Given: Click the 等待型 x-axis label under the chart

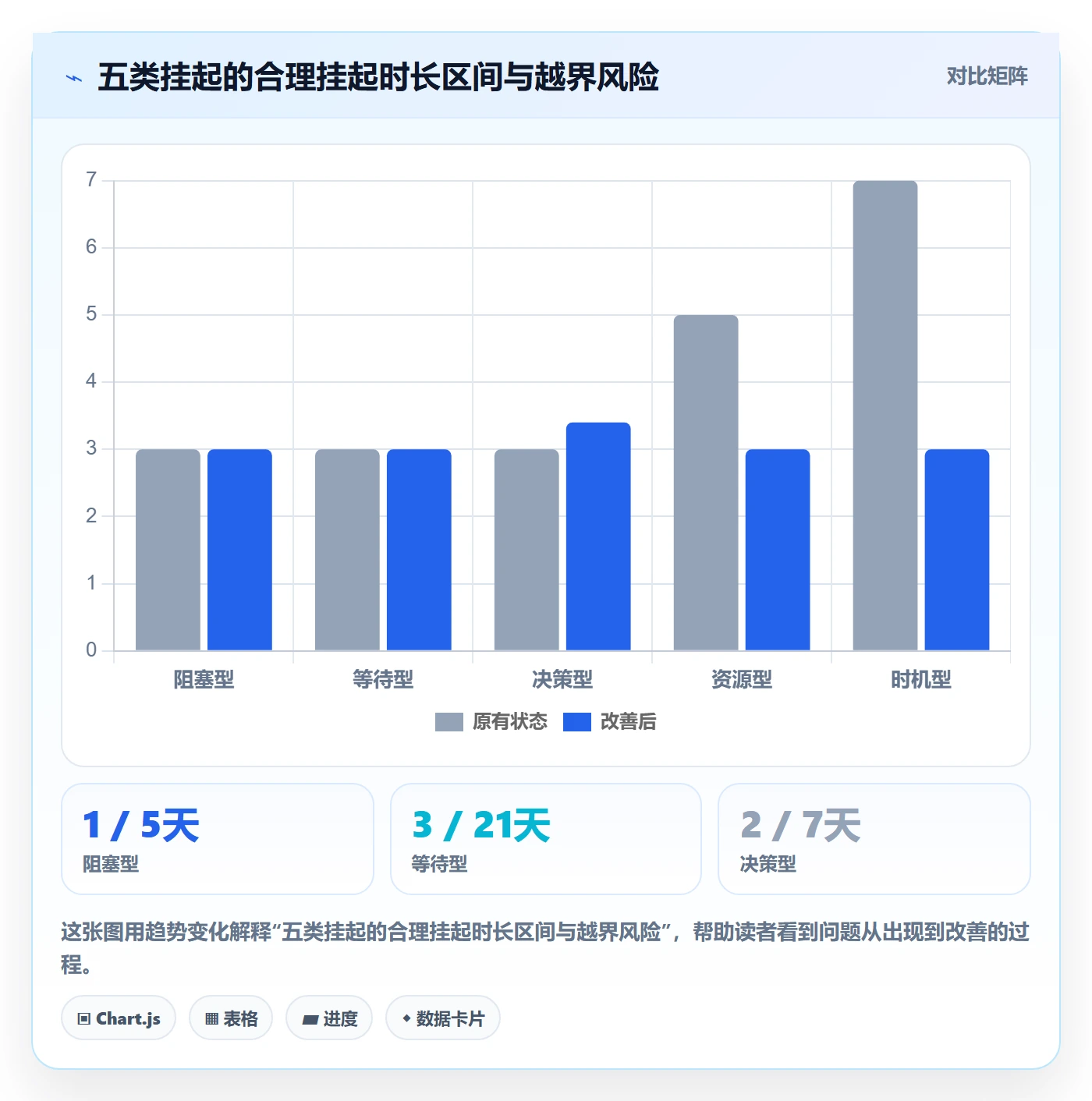Looking at the screenshot, I should [x=383, y=680].
